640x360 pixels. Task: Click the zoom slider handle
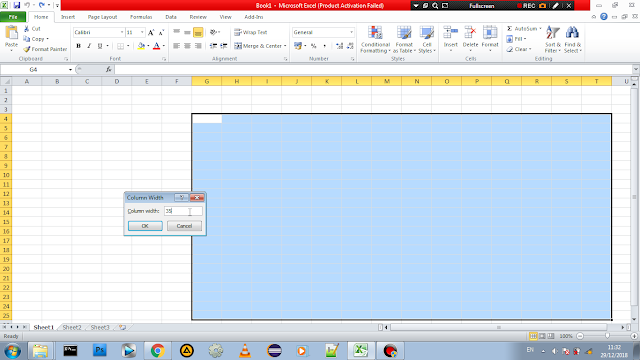607,336
